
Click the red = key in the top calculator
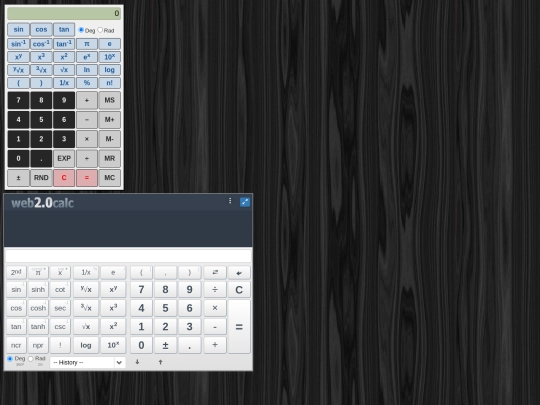87,178
